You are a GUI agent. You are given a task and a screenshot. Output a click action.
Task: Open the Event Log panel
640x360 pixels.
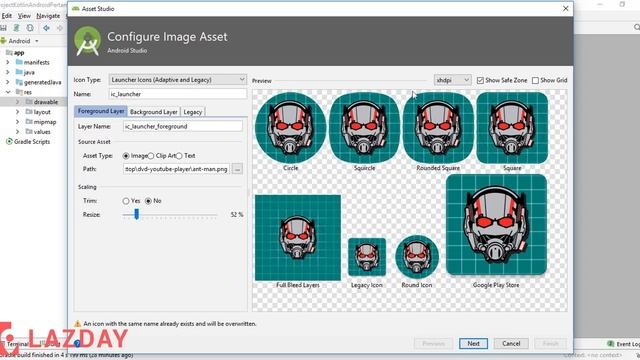coord(623,344)
